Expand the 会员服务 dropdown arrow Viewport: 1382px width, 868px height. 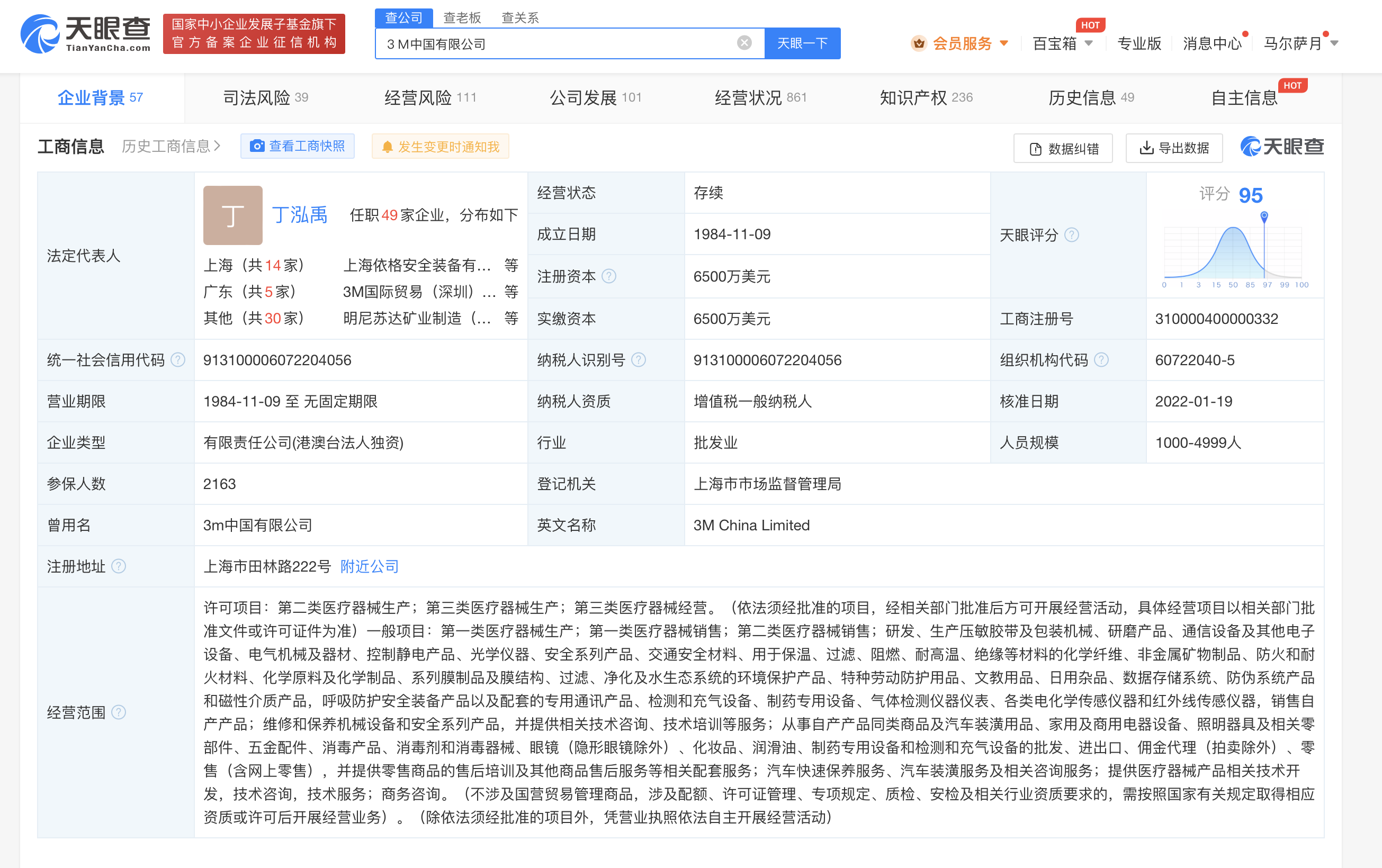click(1004, 43)
